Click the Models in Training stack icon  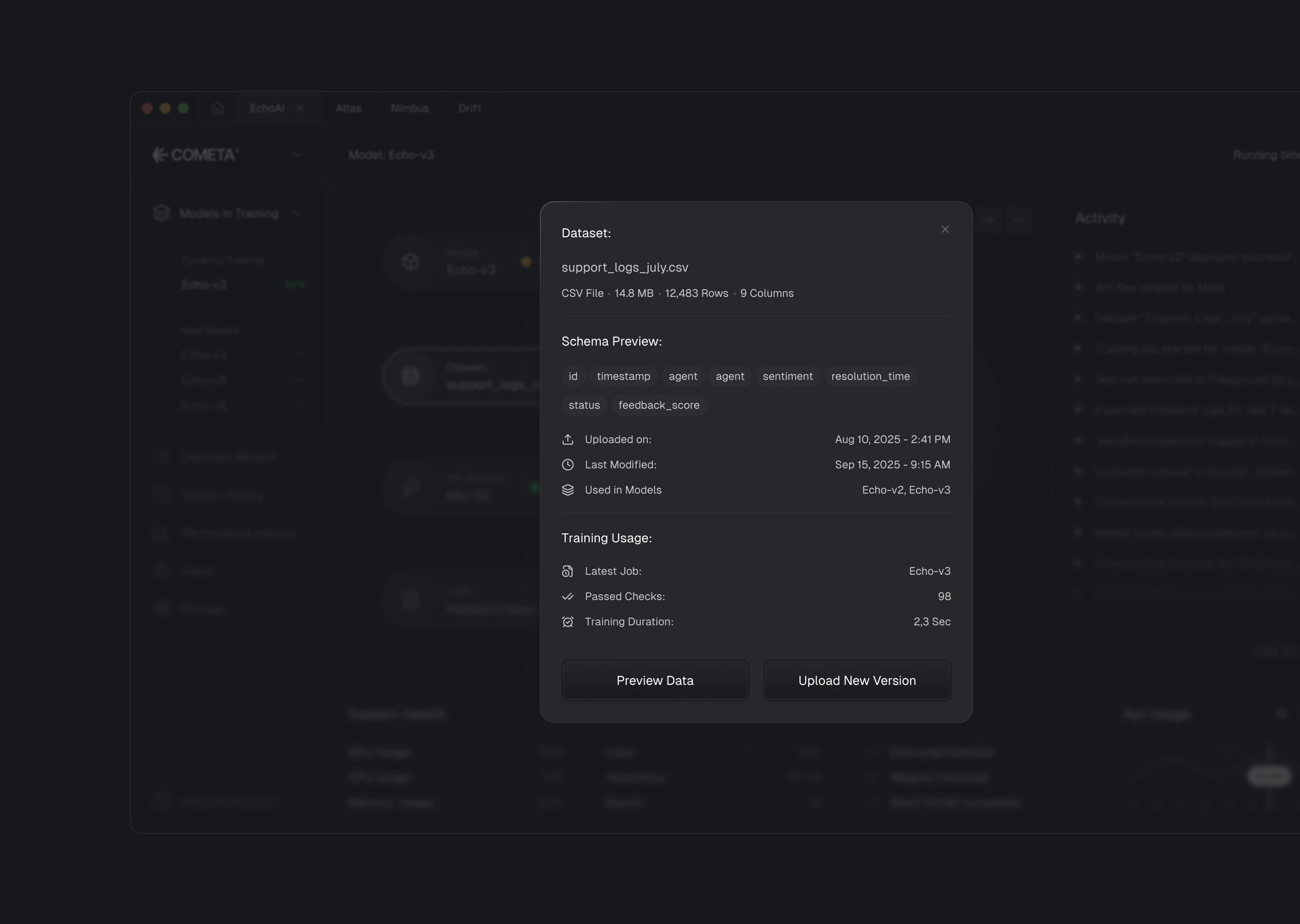[x=162, y=213]
